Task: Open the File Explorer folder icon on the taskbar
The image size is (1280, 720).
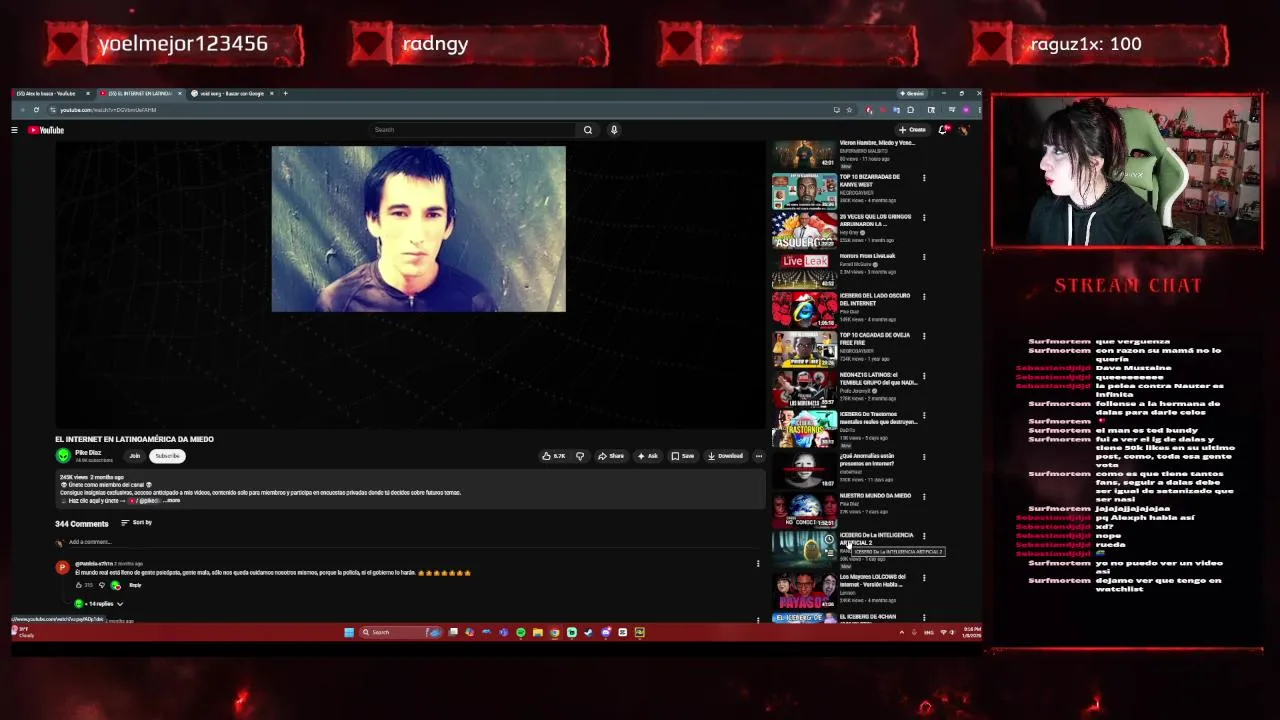Action: point(537,632)
